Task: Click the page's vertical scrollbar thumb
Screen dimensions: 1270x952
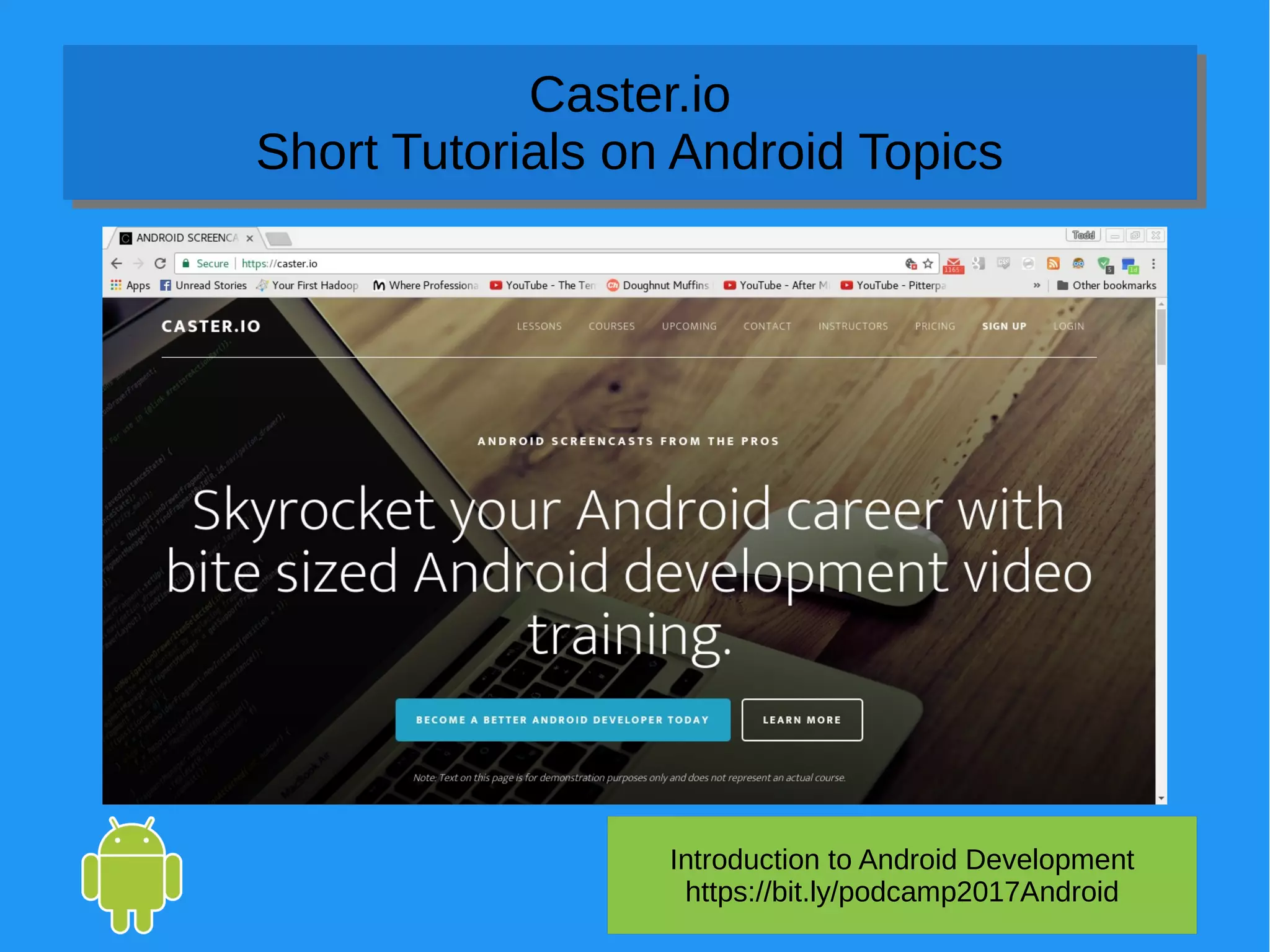Action: click(x=1161, y=336)
